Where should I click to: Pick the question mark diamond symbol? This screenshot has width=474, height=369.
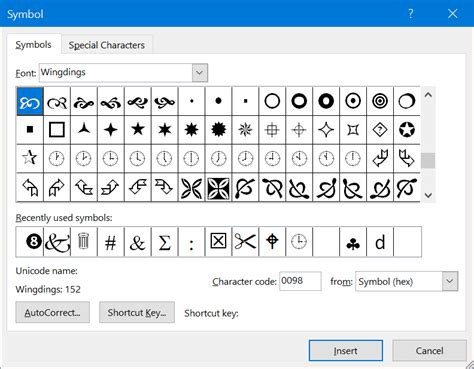point(380,129)
